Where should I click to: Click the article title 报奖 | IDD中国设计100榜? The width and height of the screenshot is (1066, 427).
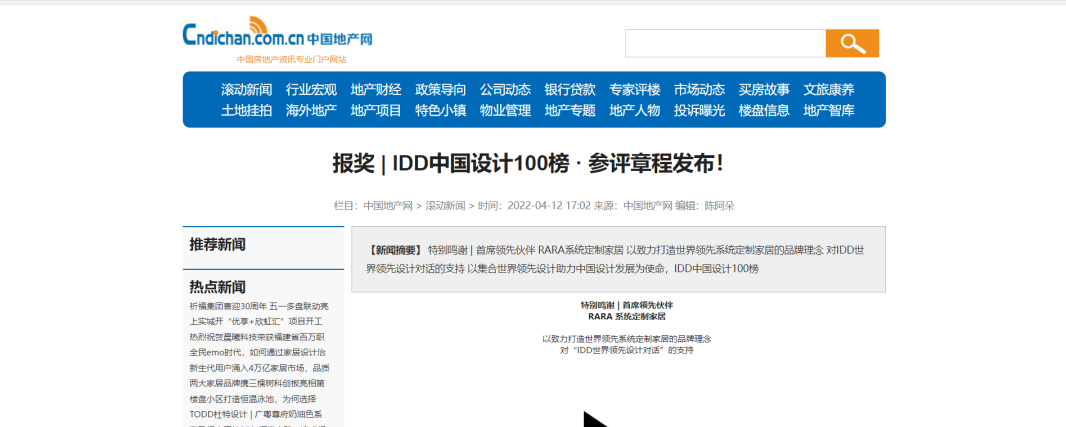point(528,164)
